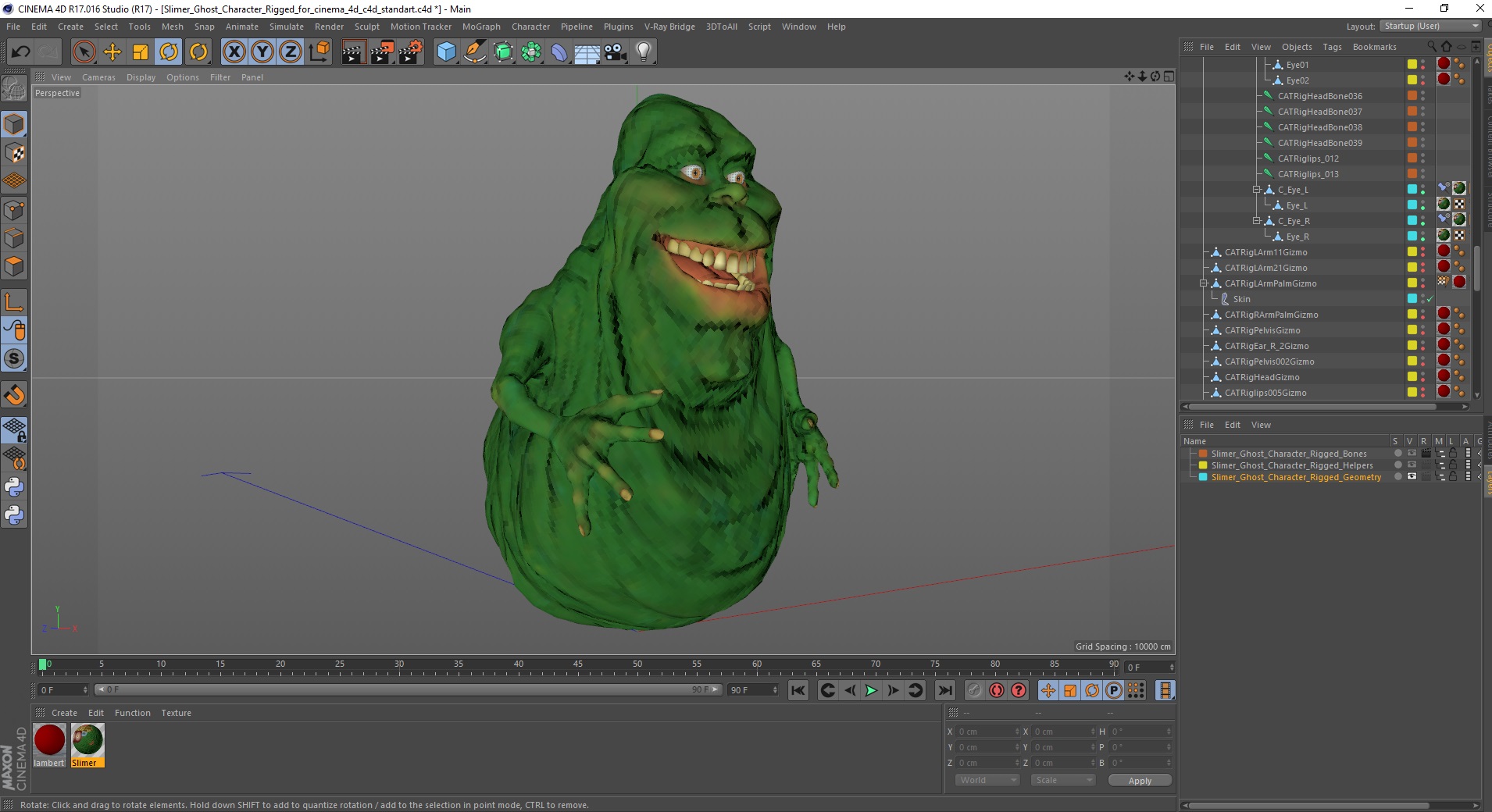
Task: Click the Light bulb icon
Action: [x=643, y=52]
